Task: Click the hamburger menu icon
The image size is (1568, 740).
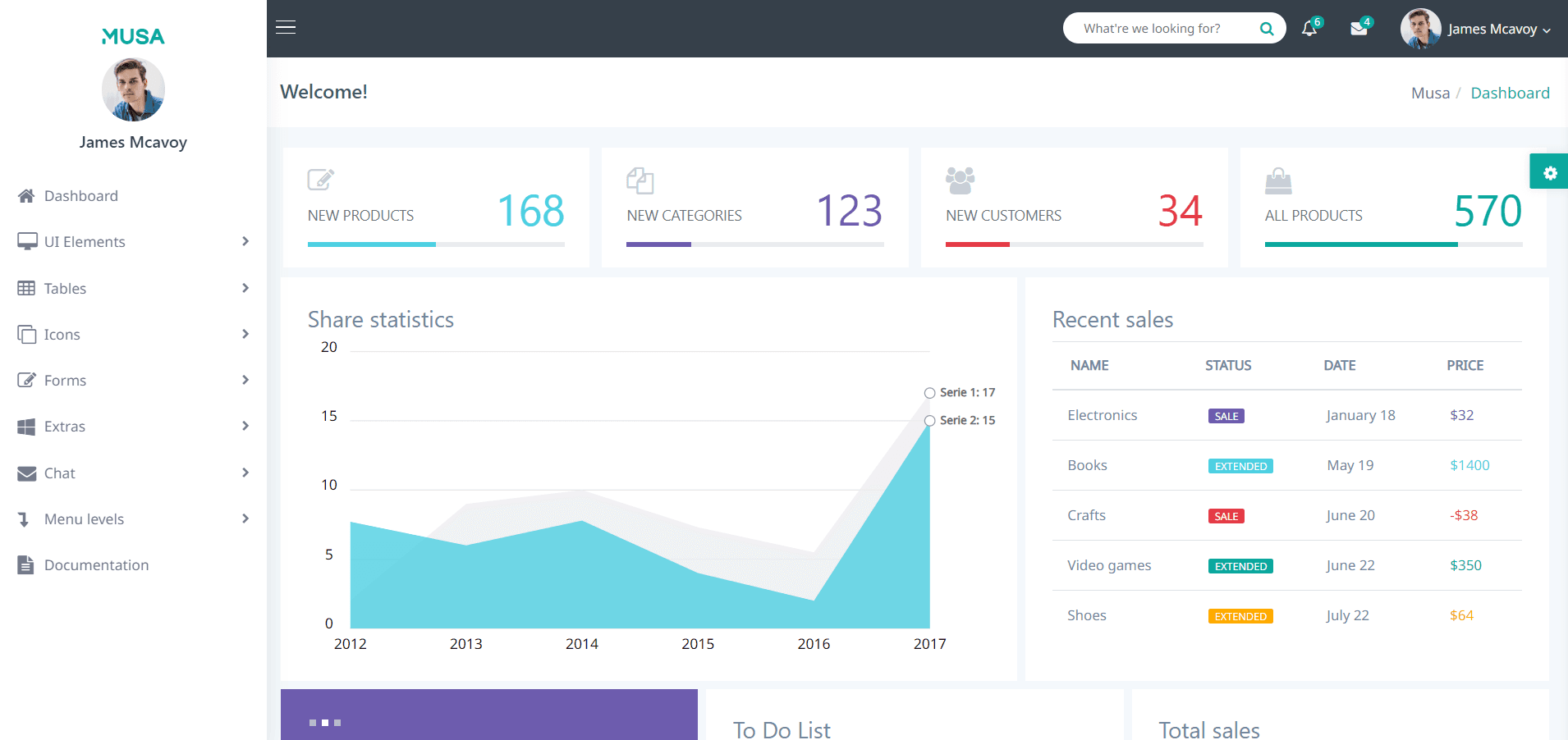Action: (x=286, y=28)
